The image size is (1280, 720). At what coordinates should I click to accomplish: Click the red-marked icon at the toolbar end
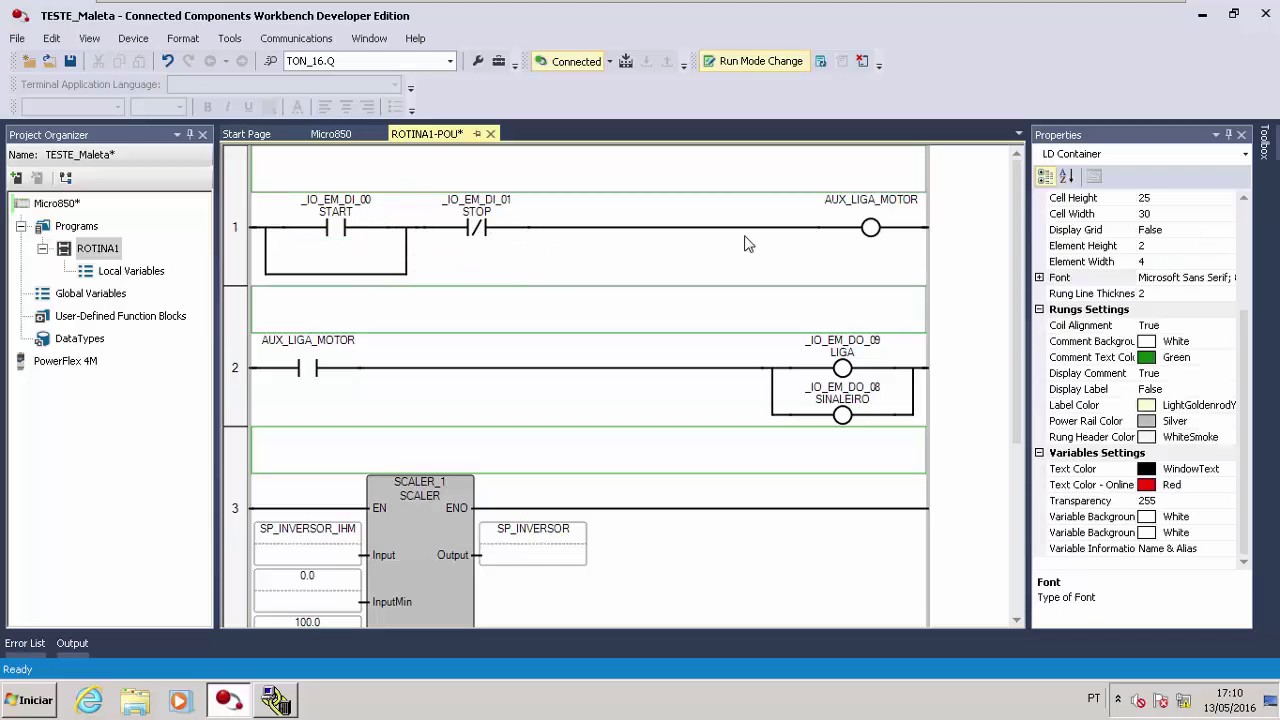coord(862,61)
